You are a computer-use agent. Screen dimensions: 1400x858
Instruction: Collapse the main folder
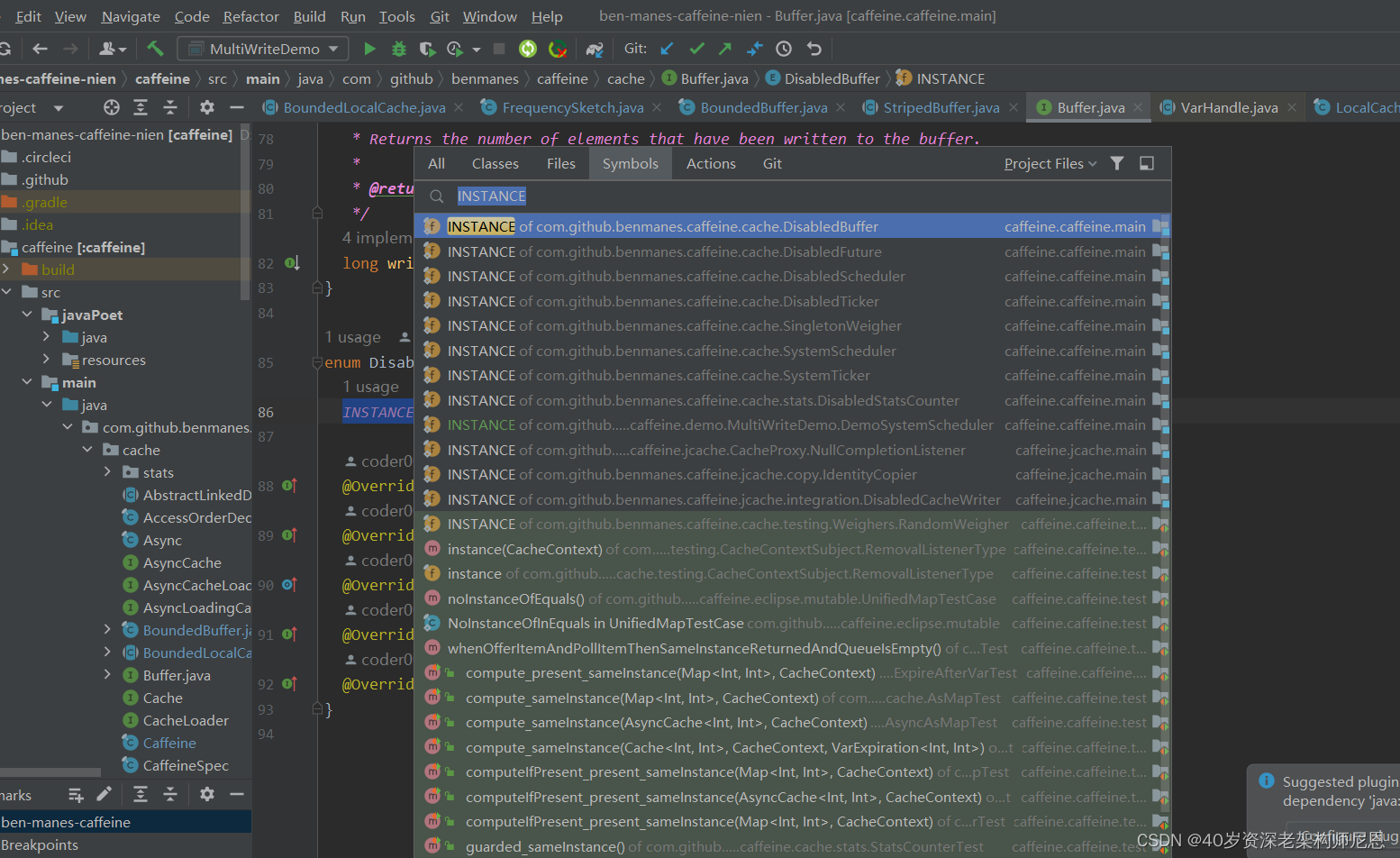pos(27,381)
